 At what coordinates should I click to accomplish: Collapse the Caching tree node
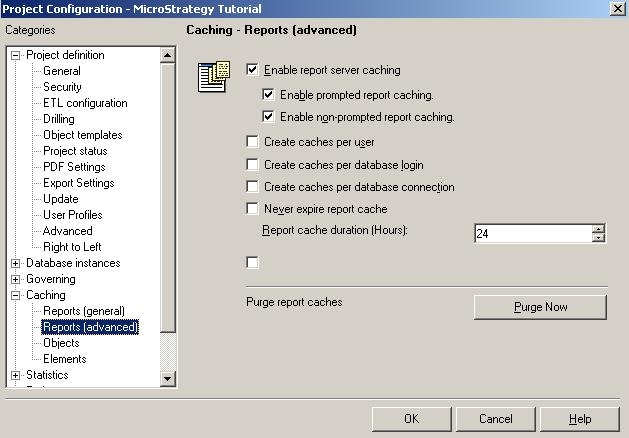tap(15, 295)
